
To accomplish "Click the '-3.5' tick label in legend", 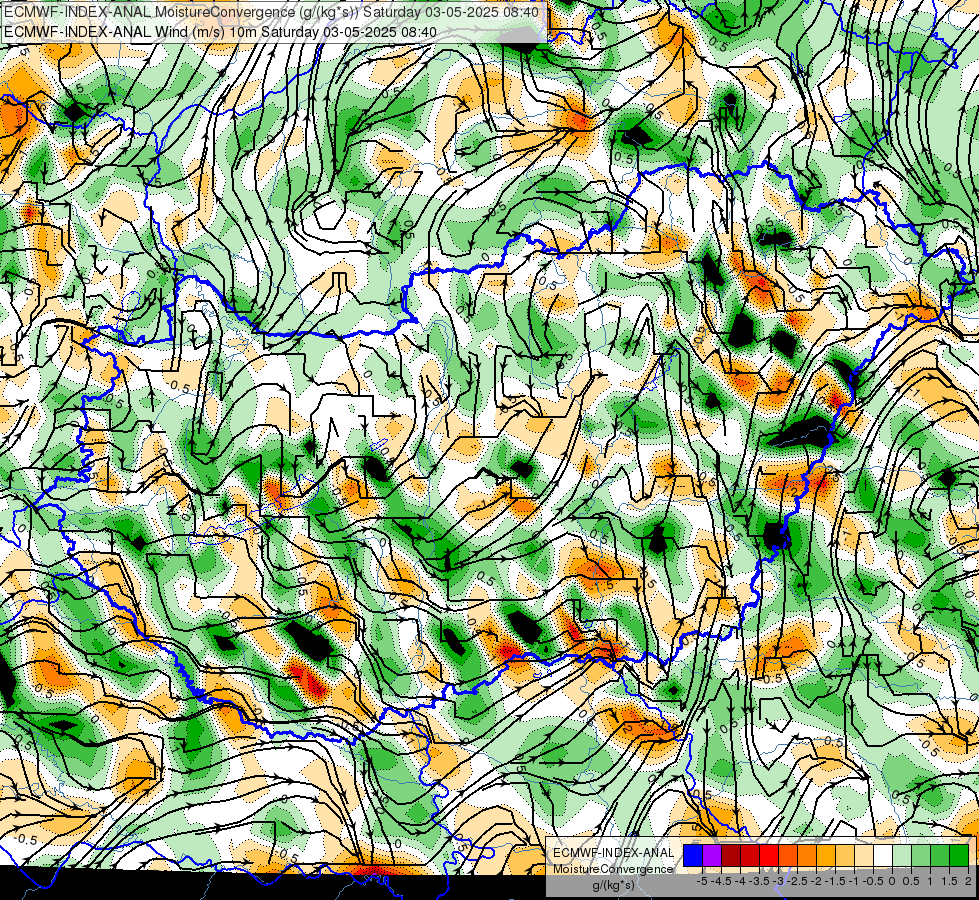I will tap(759, 881).
